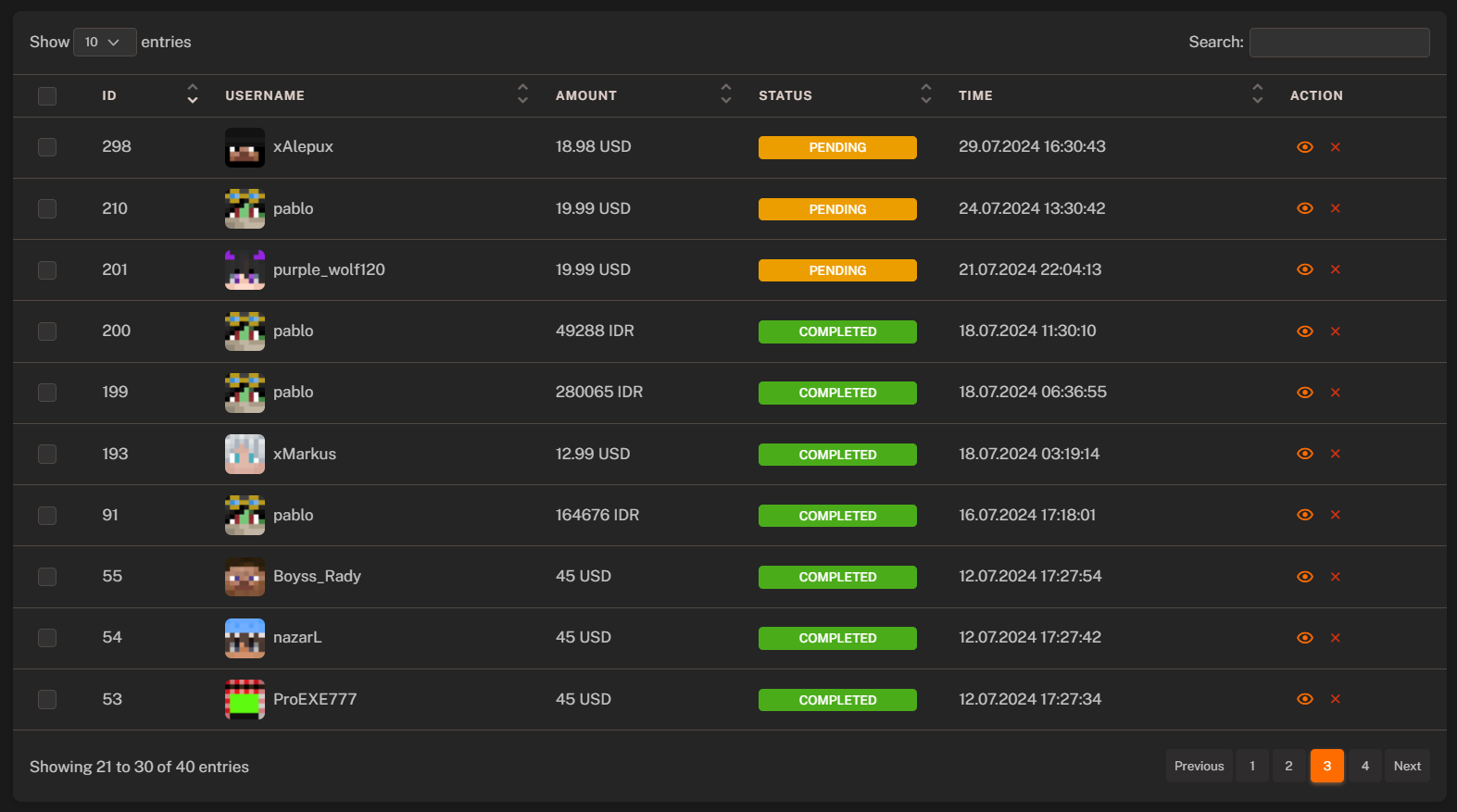
Task: Check the row for ID 53
Action: (47, 699)
